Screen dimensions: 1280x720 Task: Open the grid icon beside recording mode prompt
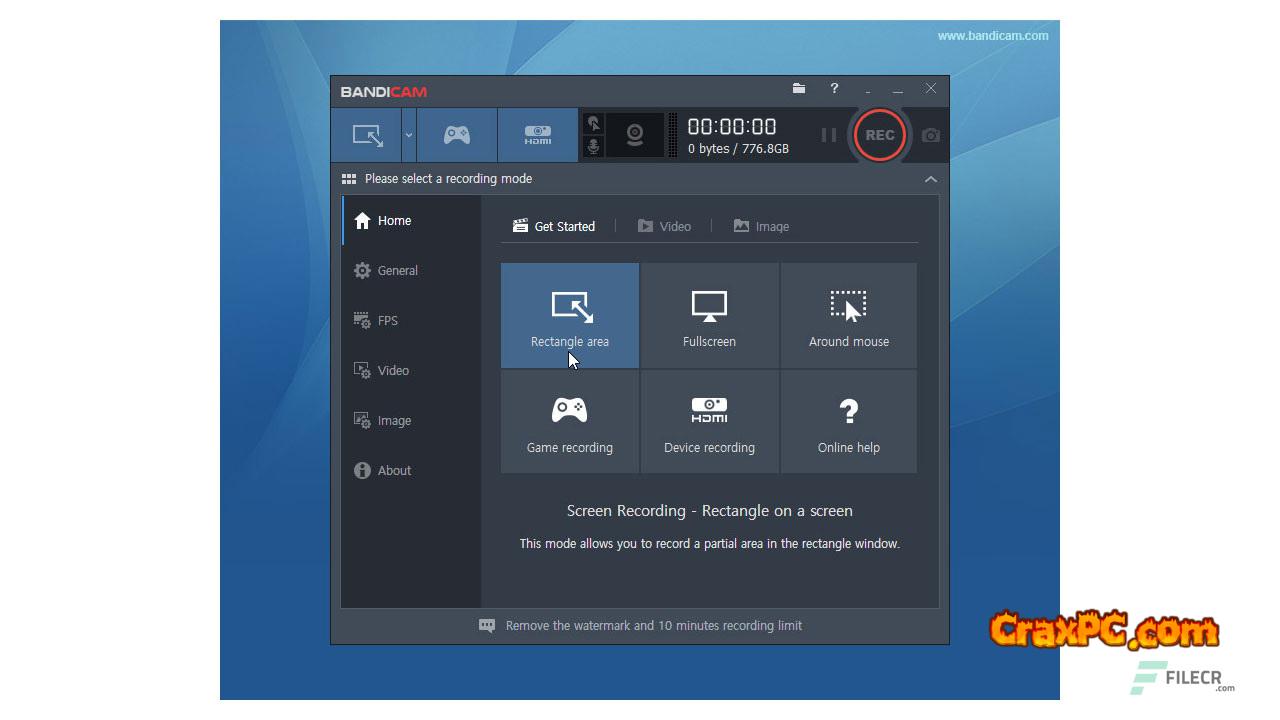coord(349,179)
